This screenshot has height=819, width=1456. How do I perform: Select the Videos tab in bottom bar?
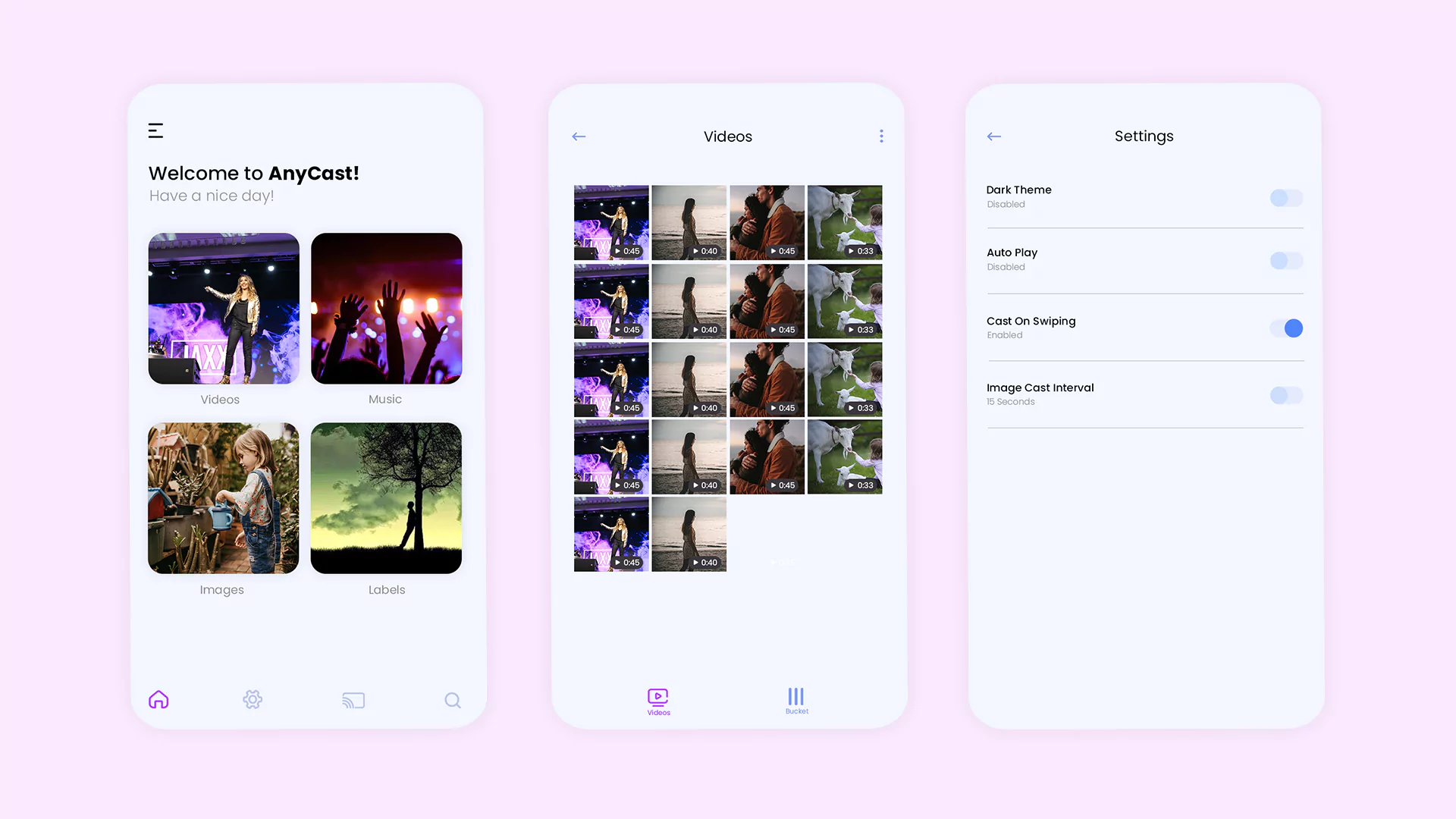tap(658, 701)
